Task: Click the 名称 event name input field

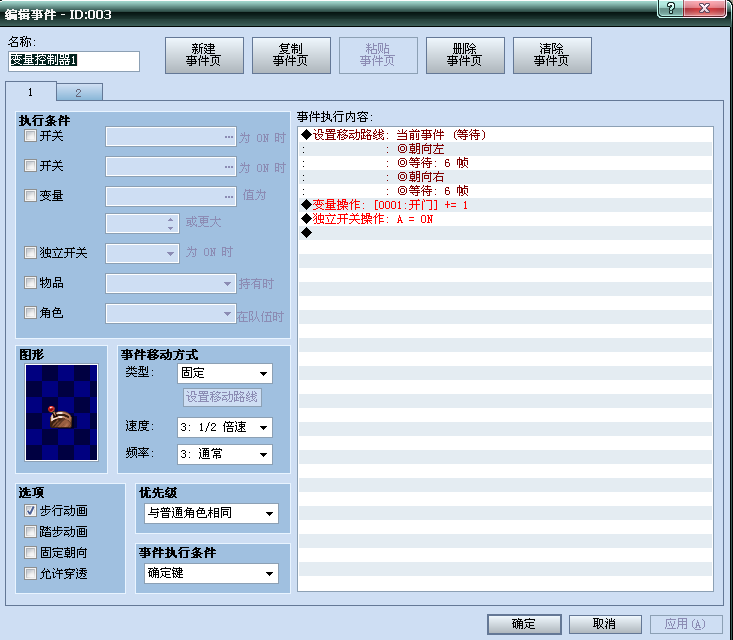Action: [73, 61]
